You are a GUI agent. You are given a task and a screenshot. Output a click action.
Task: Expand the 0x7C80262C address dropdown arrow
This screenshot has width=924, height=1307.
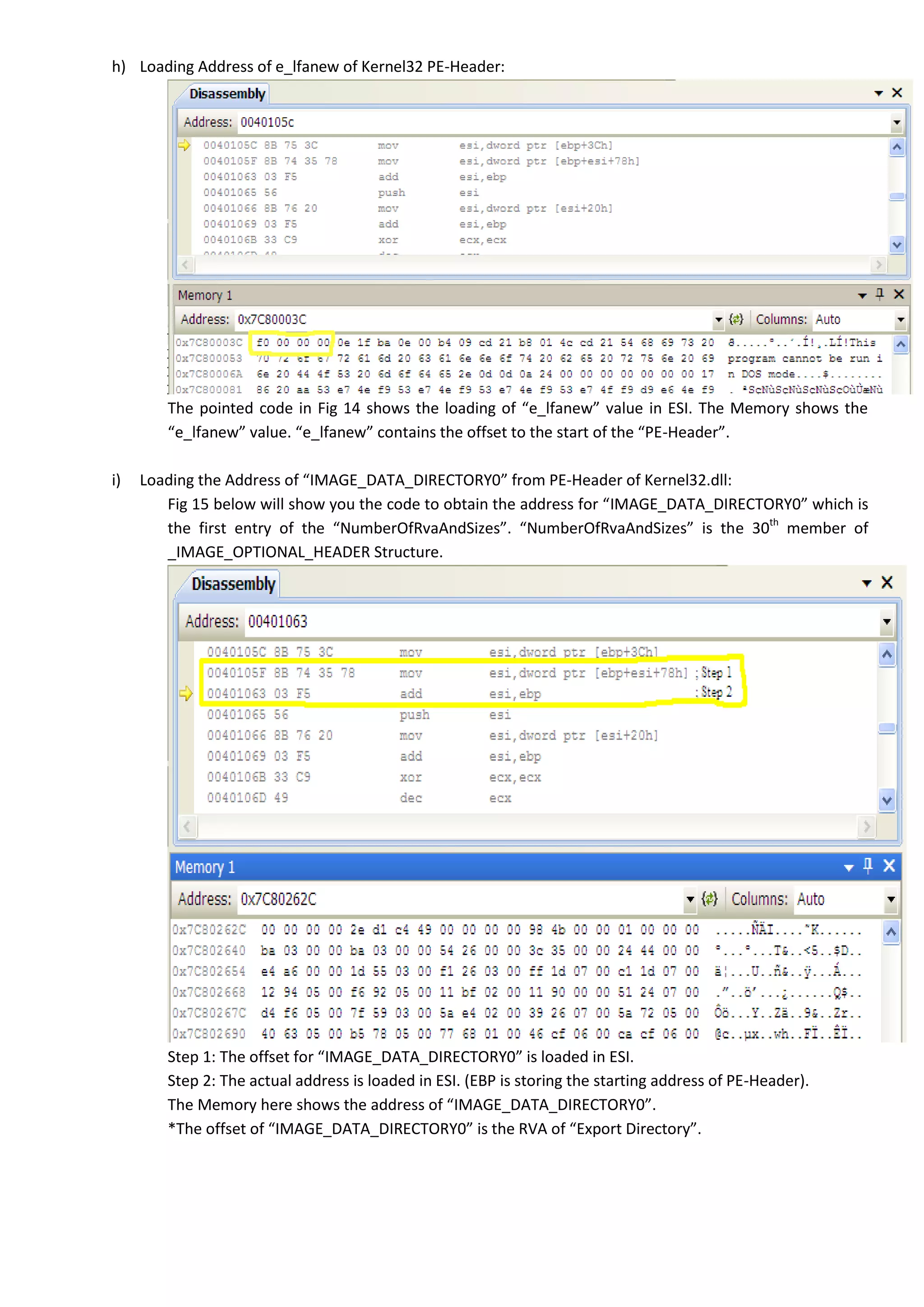pyautogui.click(x=690, y=899)
